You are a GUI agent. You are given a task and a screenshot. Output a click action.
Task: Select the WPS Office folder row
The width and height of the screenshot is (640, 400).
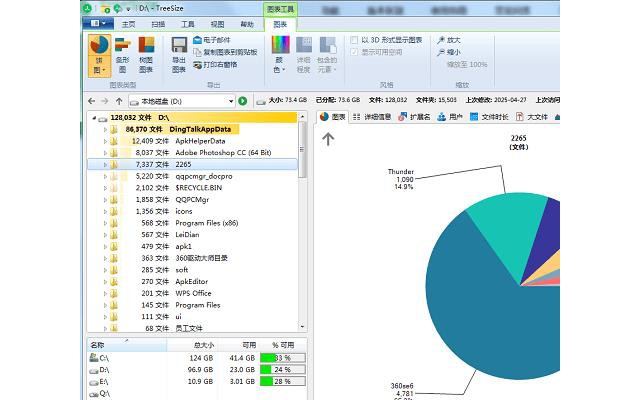click(x=193, y=293)
